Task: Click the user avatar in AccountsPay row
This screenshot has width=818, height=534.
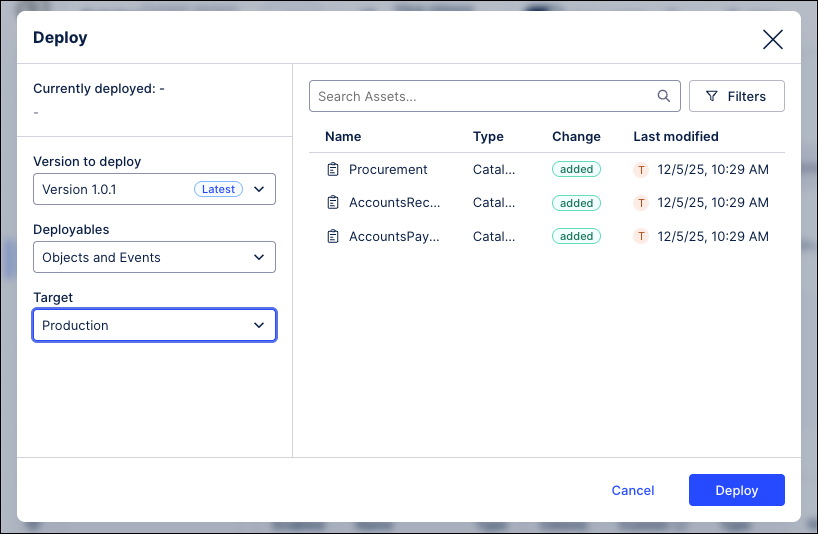Action: [x=641, y=237]
